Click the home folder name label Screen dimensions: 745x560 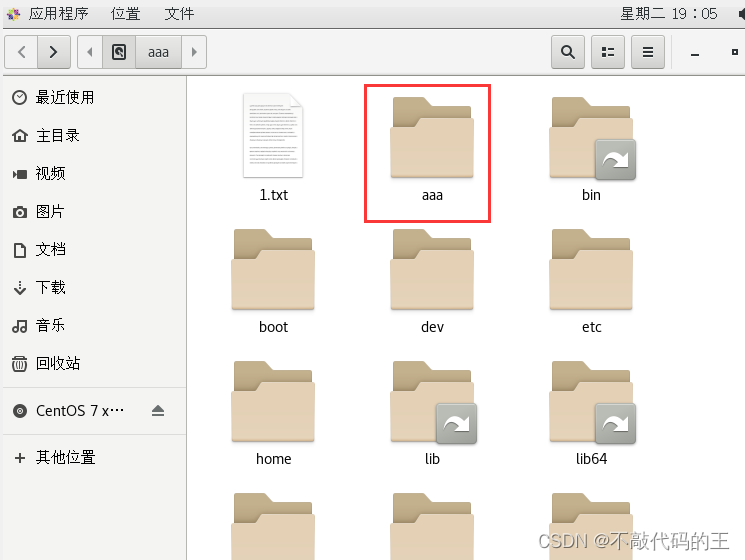pos(273,459)
